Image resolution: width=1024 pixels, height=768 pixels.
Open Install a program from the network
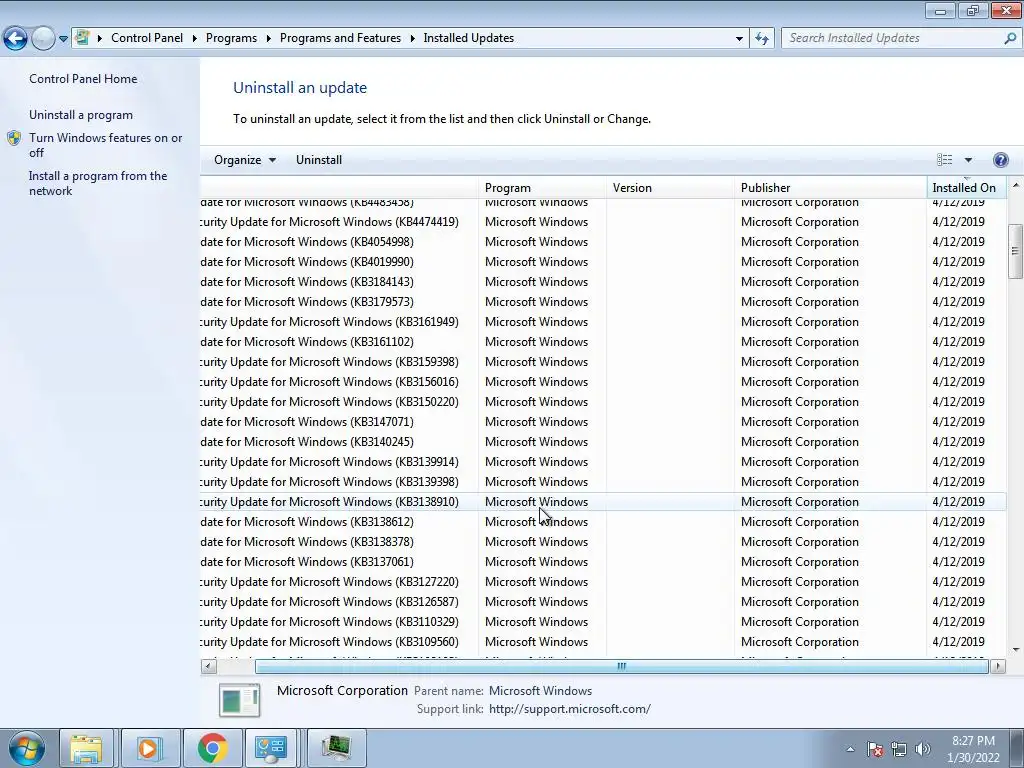pyautogui.click(x=98, y=184)
